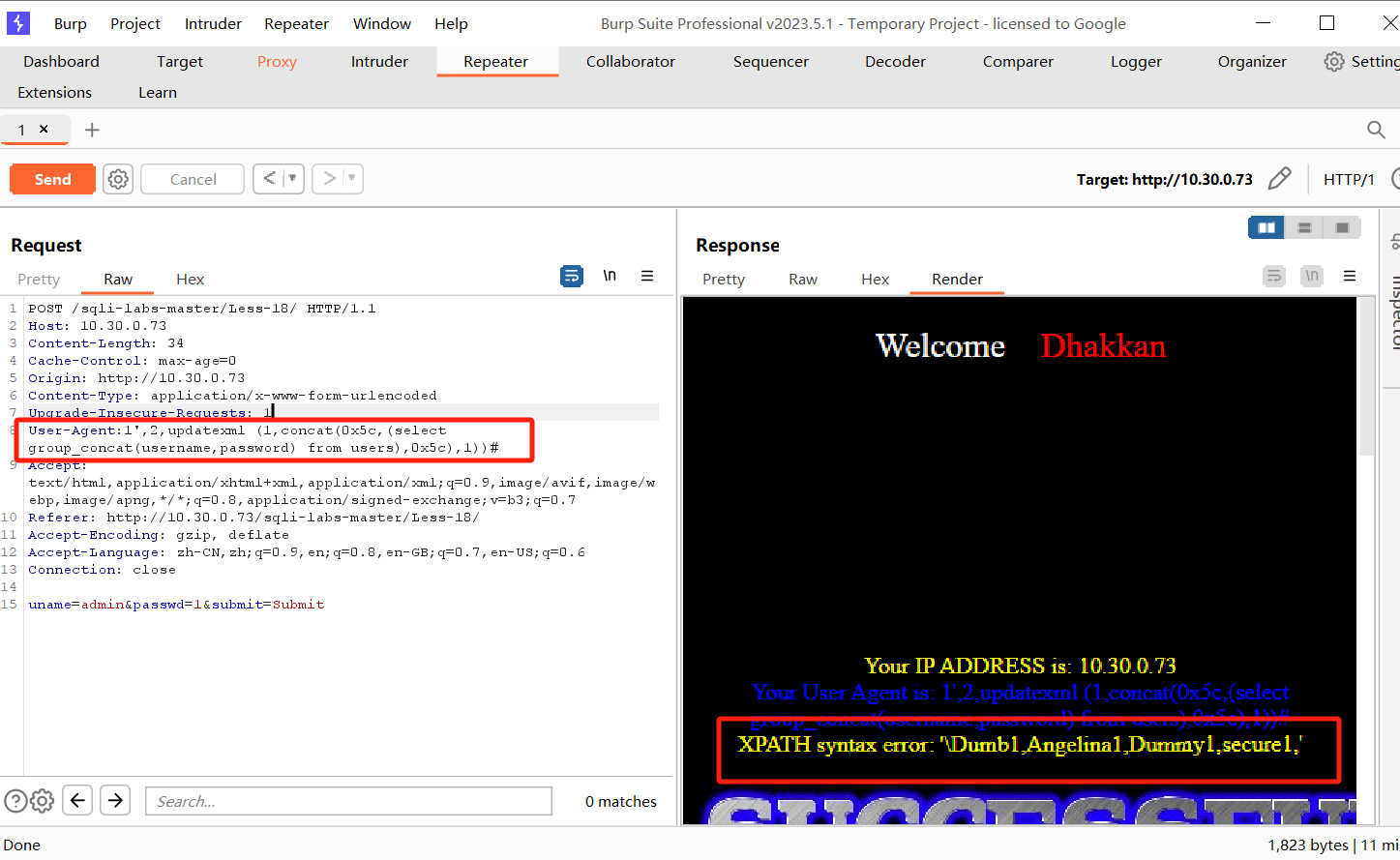Switch to Intruder tool tab
This screenshot has height=860, width=1400.
(x=379, y=61)
